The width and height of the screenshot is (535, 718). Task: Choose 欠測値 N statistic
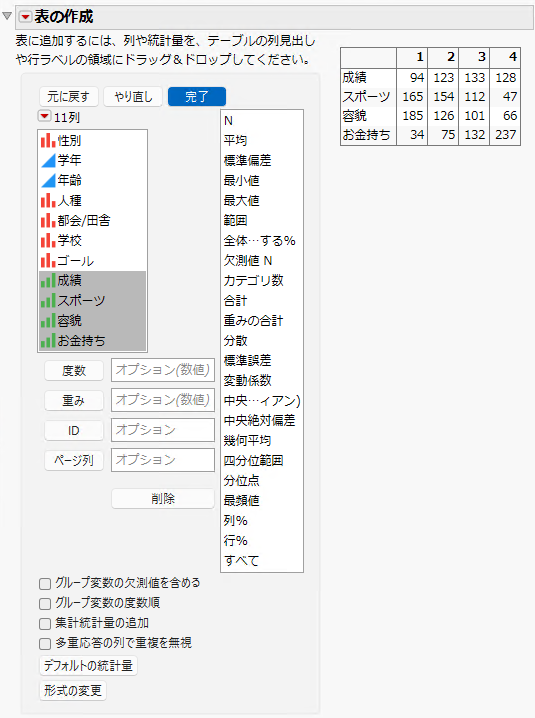click(248, 261)
